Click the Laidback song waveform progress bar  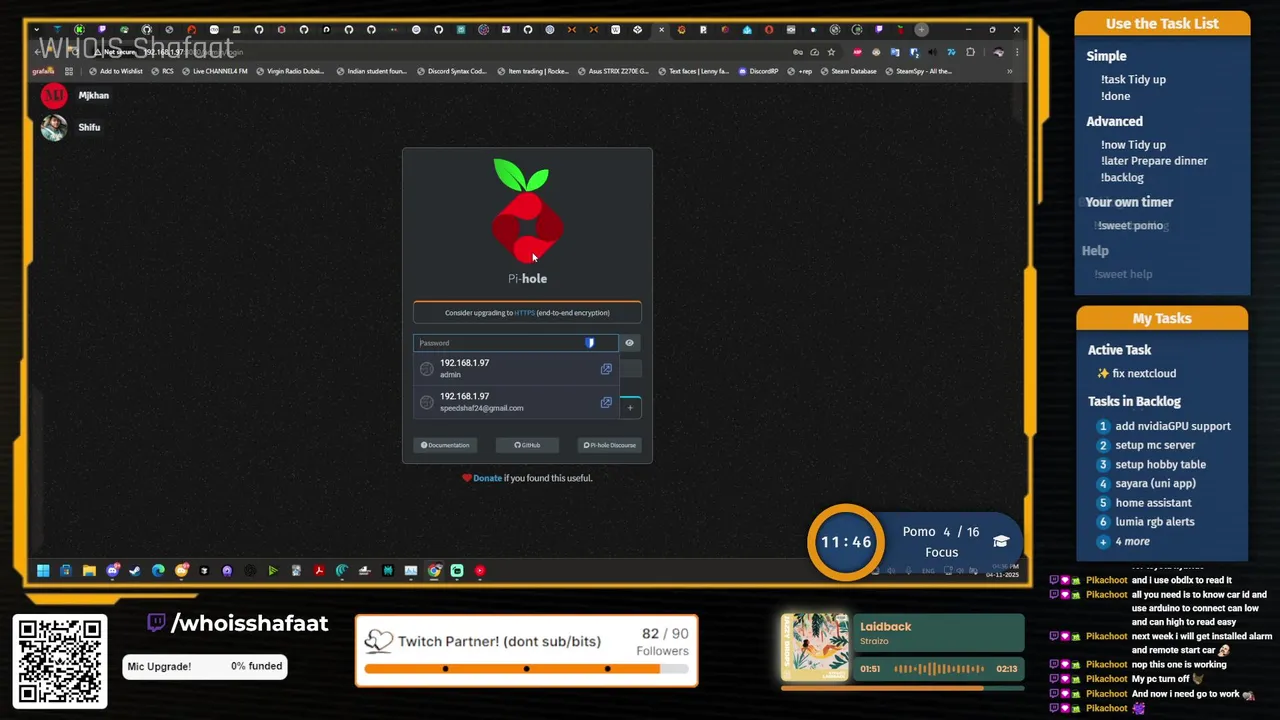click(x=940, y=669)
